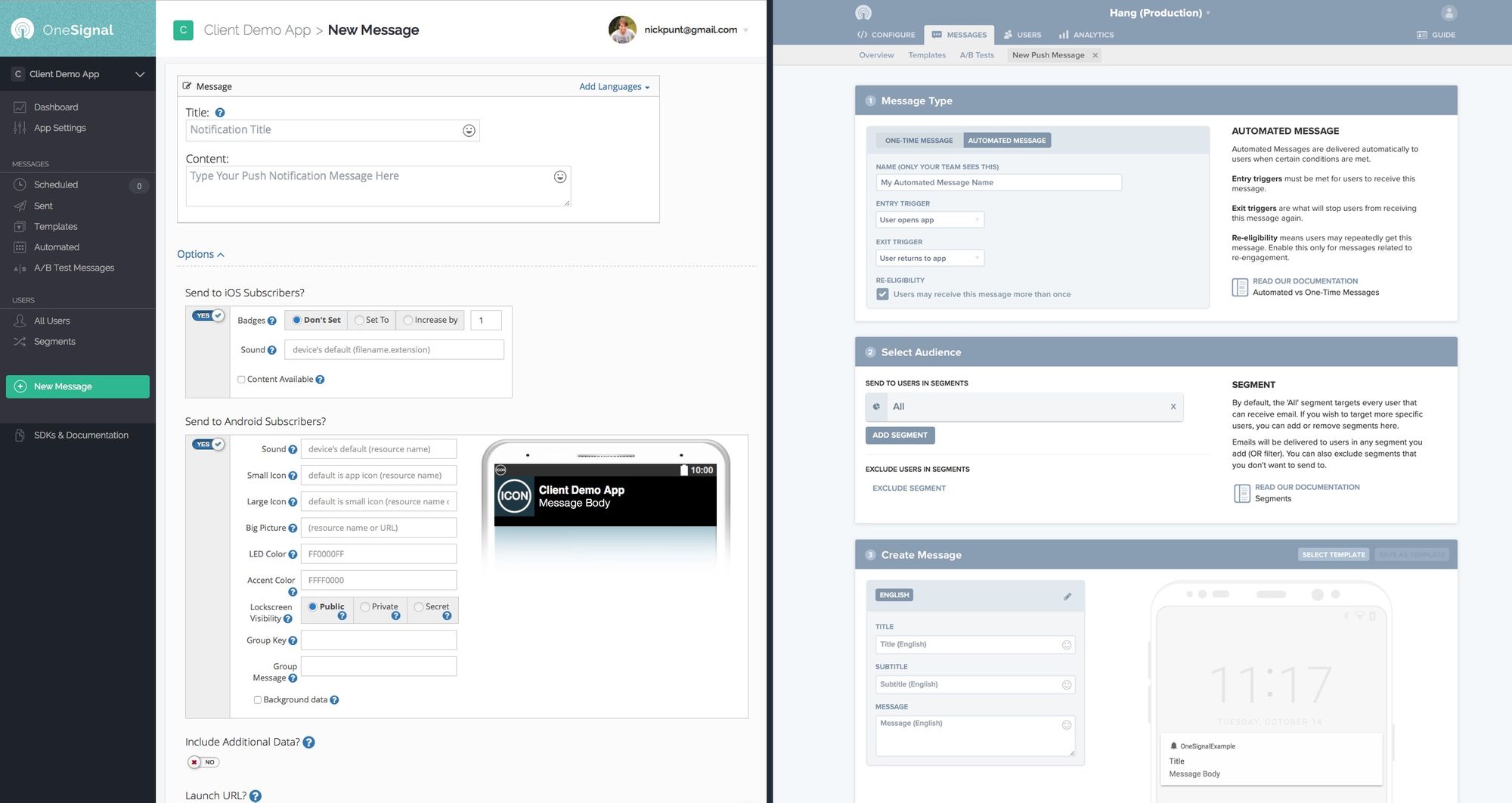Switch to the Analytics tab
Image resolution: width=1512 pixels, height=803 pixels.
(x=1086, y=35)
